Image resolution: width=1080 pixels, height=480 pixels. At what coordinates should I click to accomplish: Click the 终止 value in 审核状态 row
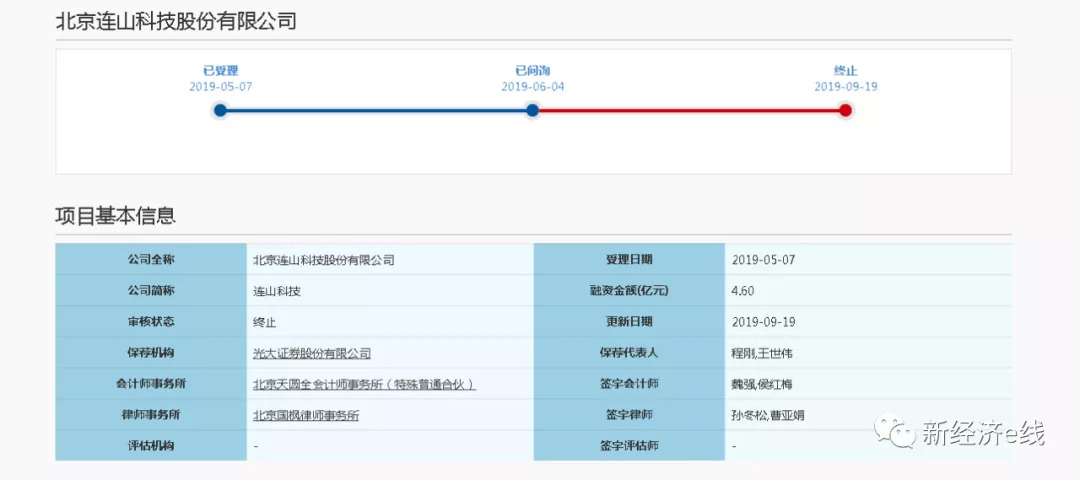(x=264, y=322)
